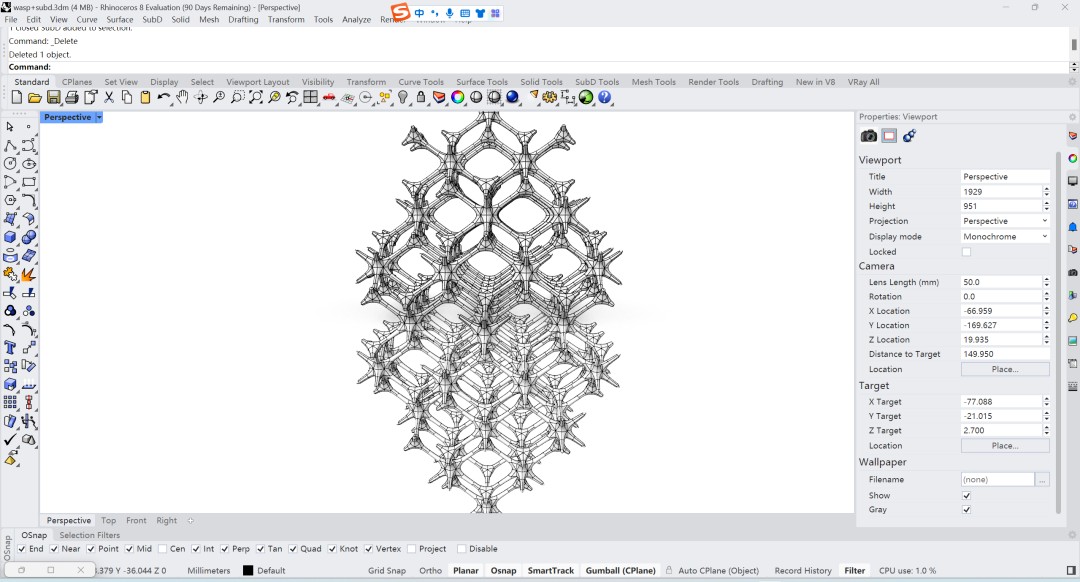
Task: Switch to the Mesh Tools toolbar tab
Action: [654, 81]
